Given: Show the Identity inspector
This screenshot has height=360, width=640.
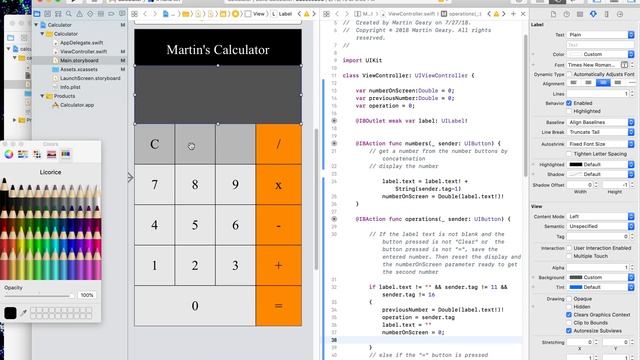Looking at the screenshot, I should (580, 14).
